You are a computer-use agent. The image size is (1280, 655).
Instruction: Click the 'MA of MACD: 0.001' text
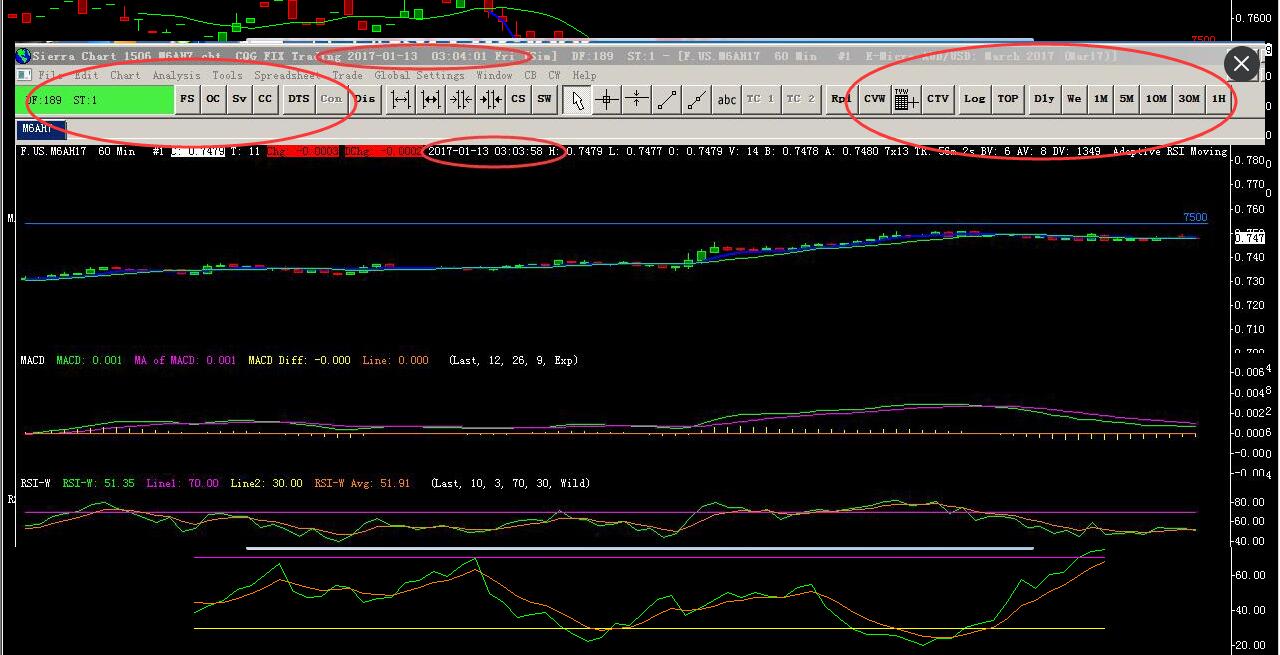click(x=185, y=360)
